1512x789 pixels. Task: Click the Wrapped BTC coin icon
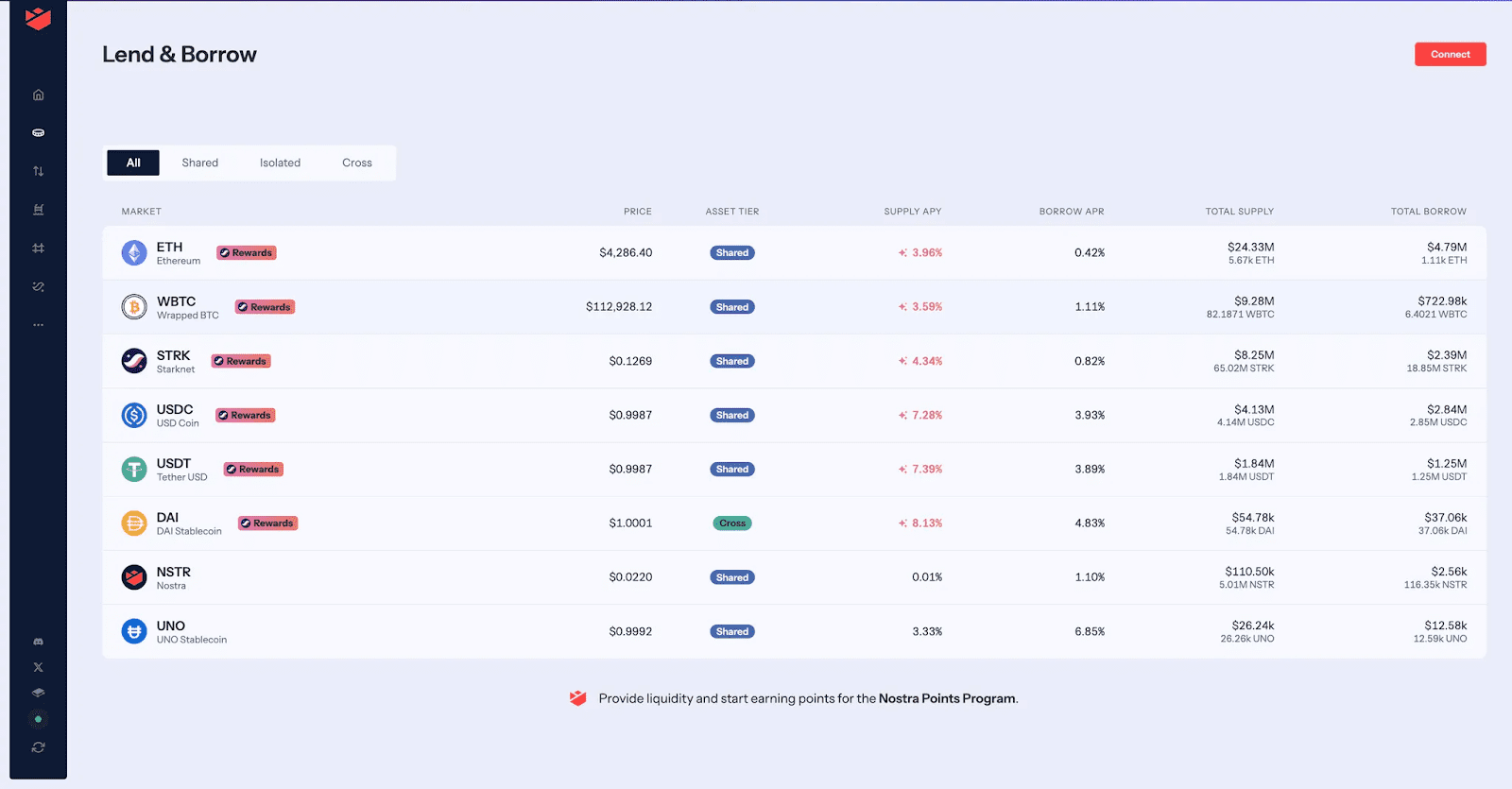point(134,306)
